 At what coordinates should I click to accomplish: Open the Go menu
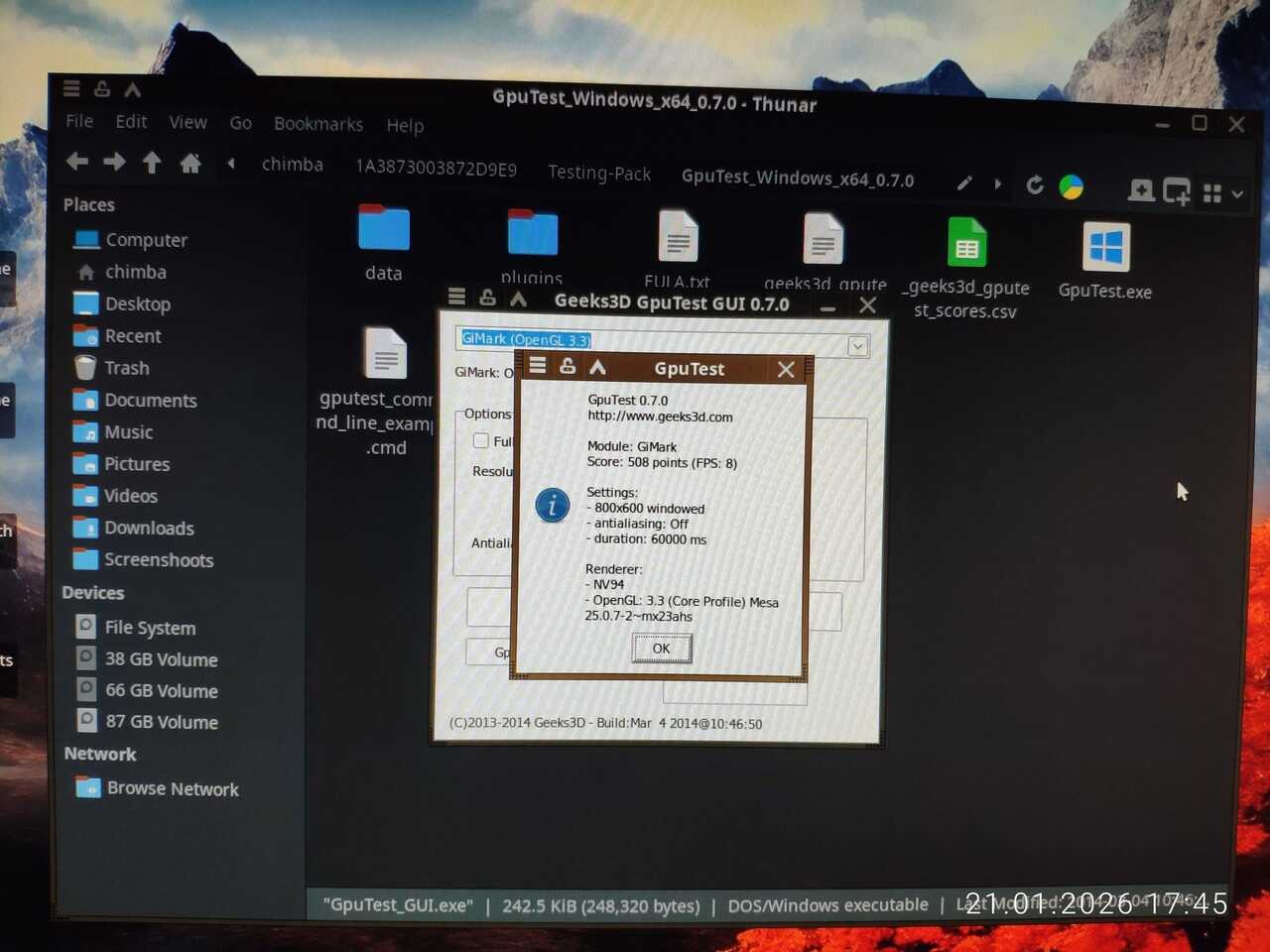[x=241, y=123]
